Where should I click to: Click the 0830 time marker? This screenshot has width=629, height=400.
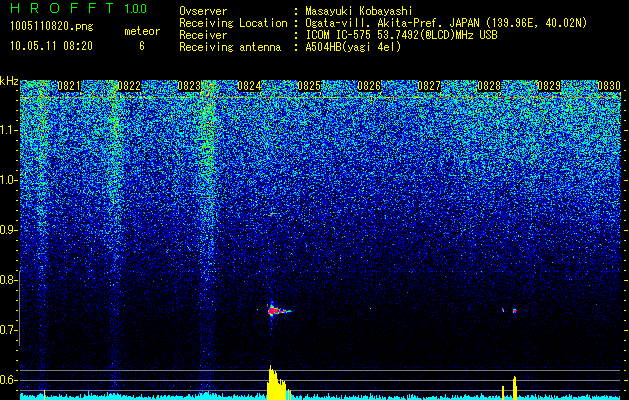tap(609, 86)
